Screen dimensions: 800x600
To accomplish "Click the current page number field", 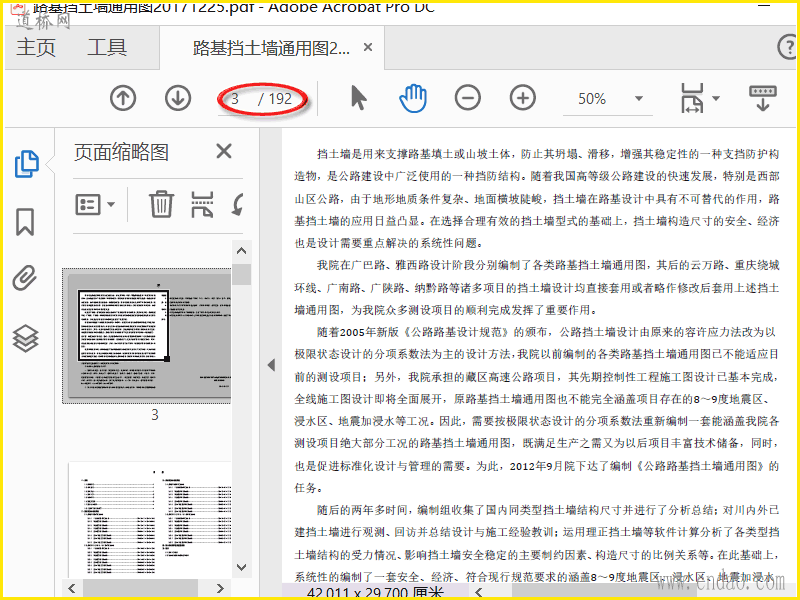I will tap(235, 98).
